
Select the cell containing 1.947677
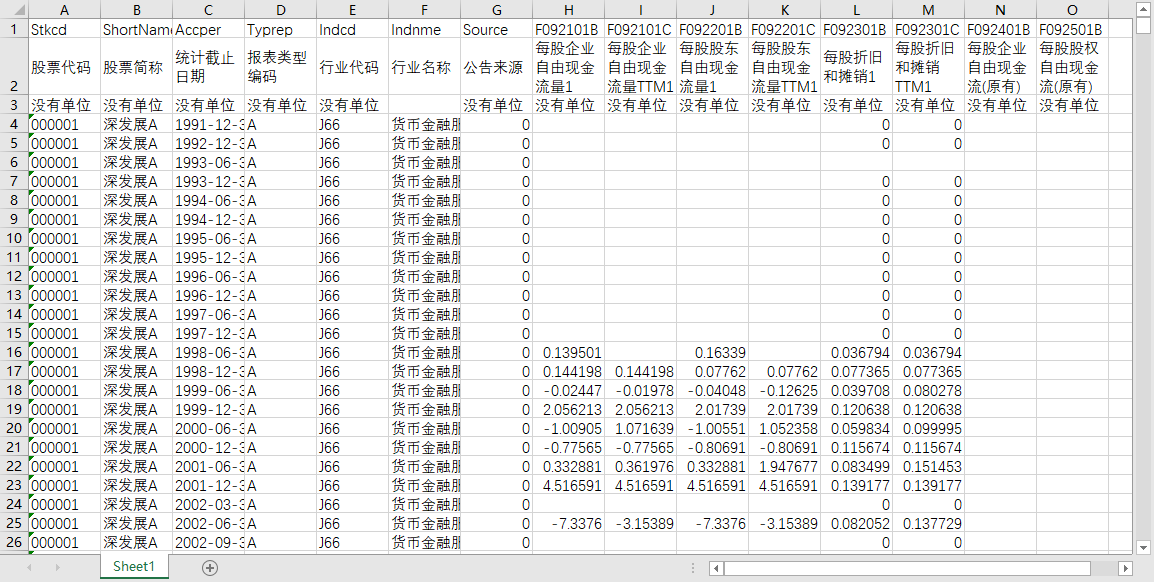click(x=785, y=466)
